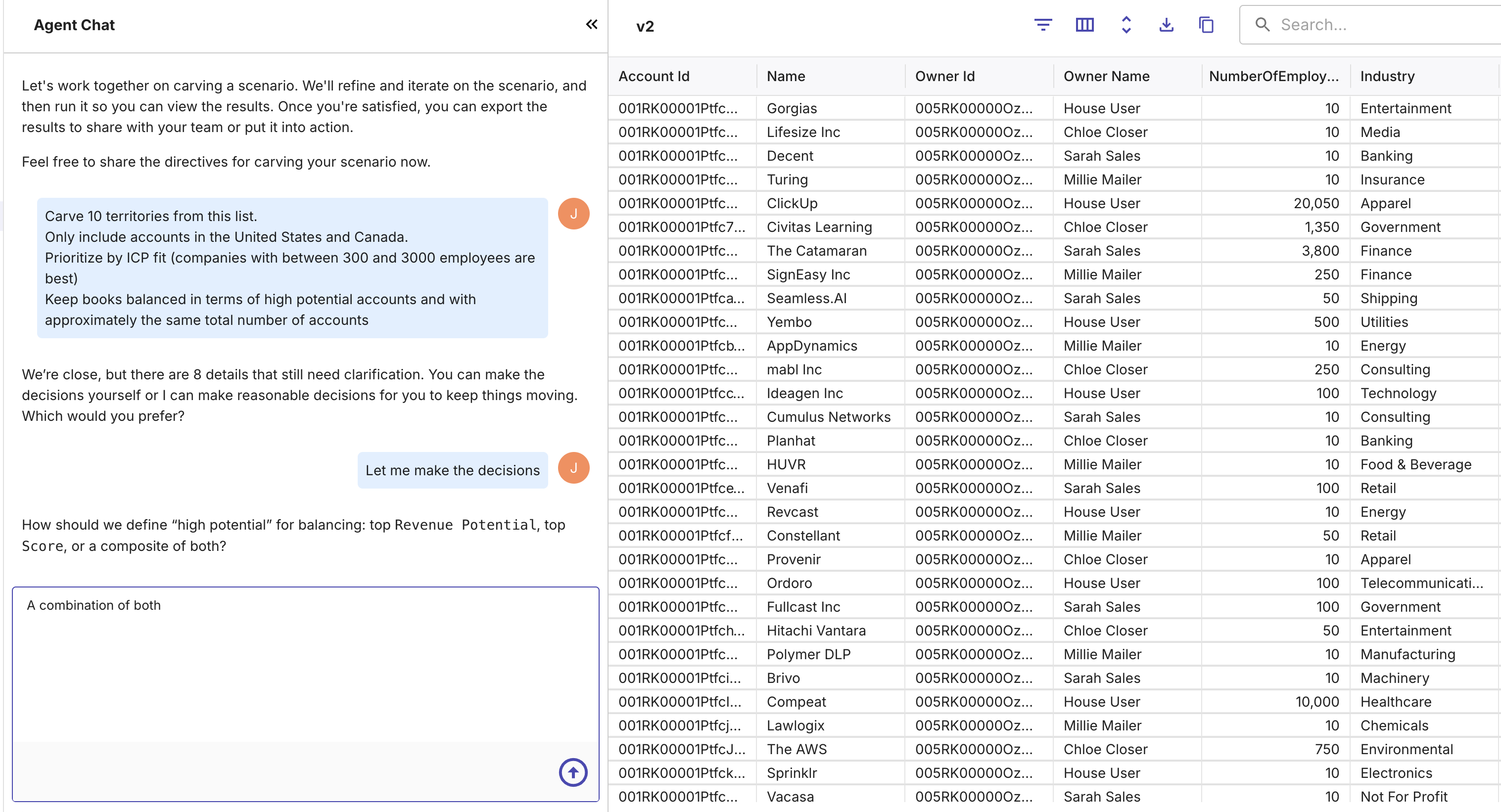Click the search magnifier icon

1262,24
